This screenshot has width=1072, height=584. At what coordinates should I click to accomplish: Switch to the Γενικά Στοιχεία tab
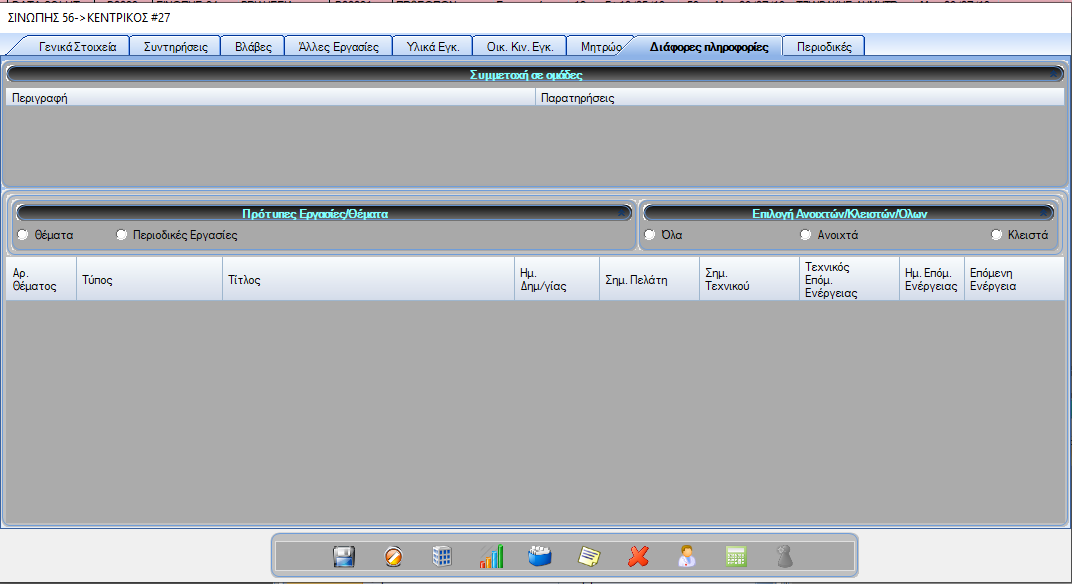(x=77, y=47)
